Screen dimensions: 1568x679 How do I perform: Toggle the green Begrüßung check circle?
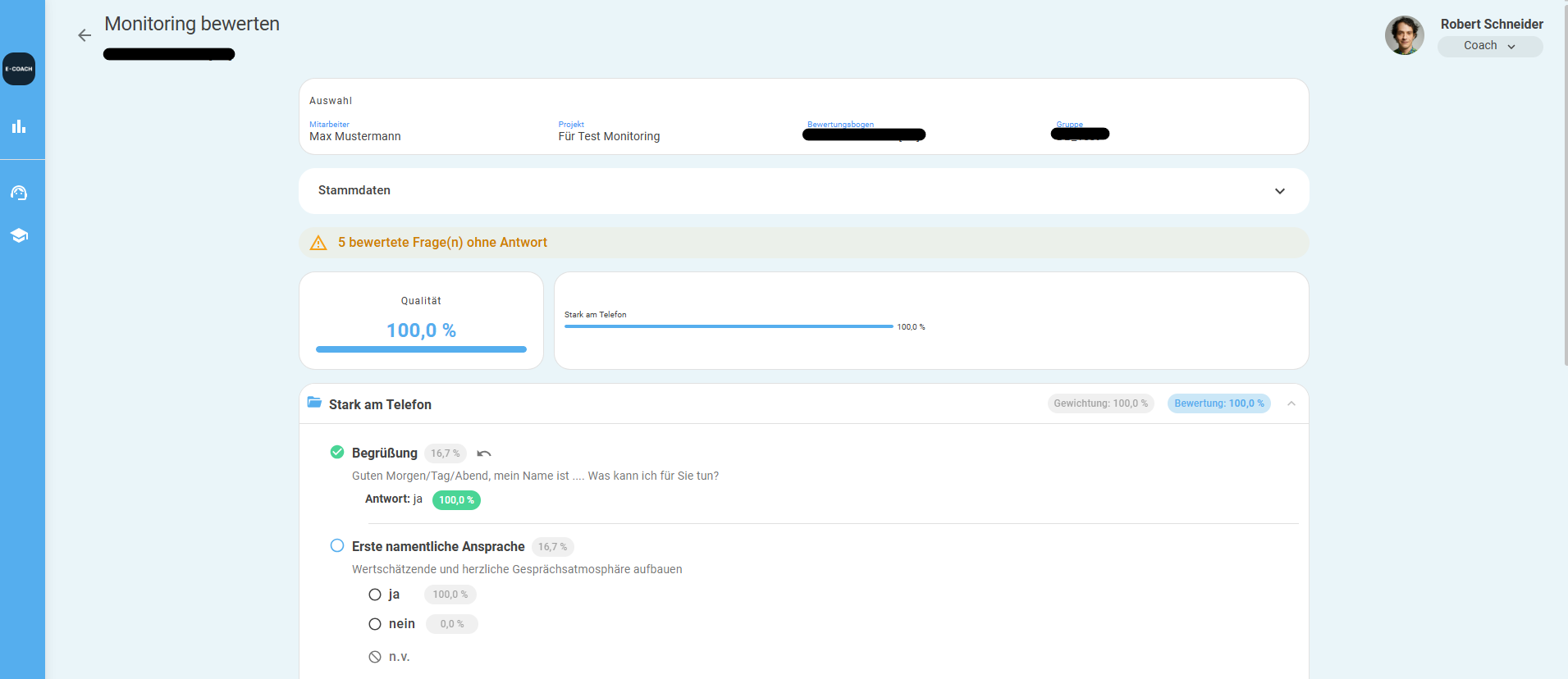pyautogui.click(x=337, y=452)
